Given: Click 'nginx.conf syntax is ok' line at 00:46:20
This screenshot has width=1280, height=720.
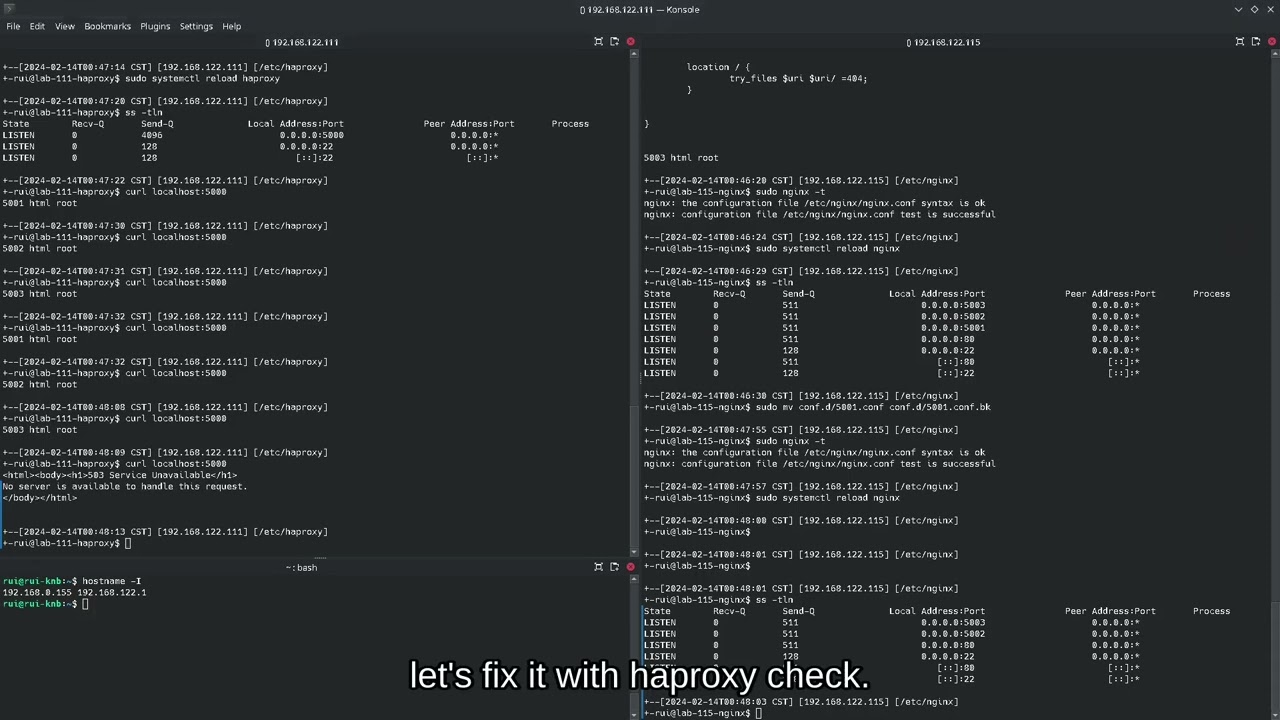Looking at the screenshot, I should click(814, 203).
